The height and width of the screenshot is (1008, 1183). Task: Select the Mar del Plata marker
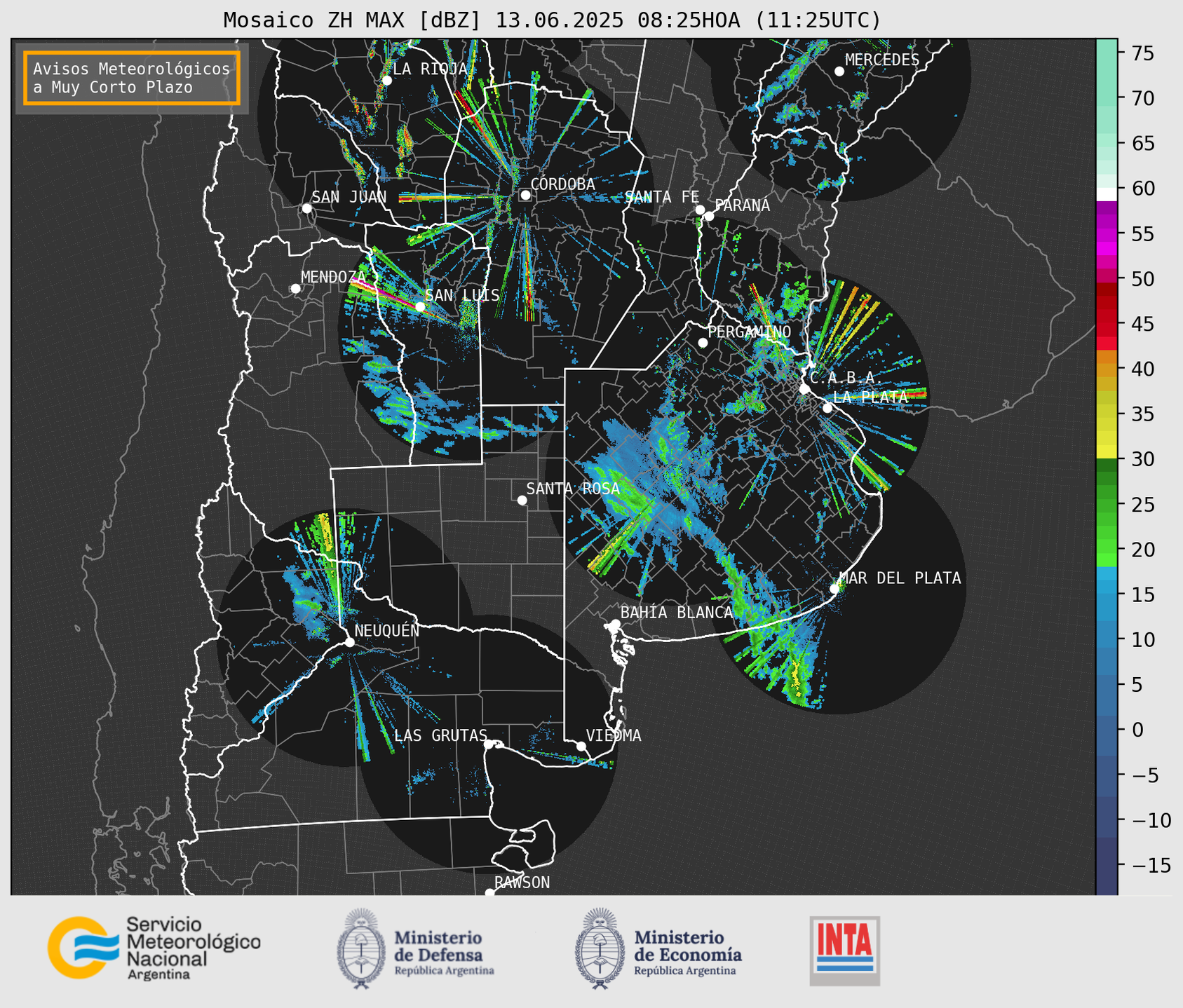click(834, 589)
